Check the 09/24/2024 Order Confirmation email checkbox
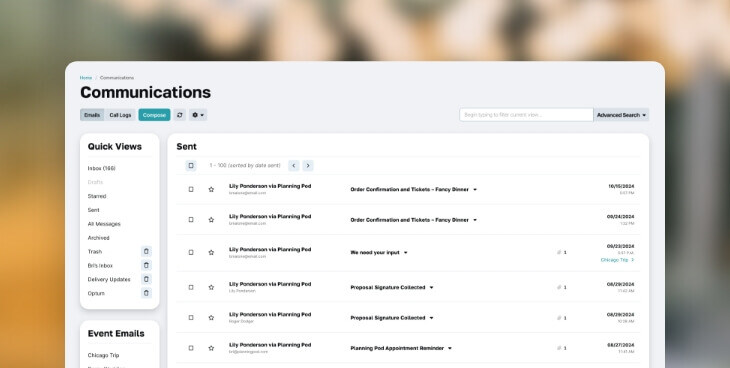Viewport: 730px width, 368px height. (x=191, y=220)
